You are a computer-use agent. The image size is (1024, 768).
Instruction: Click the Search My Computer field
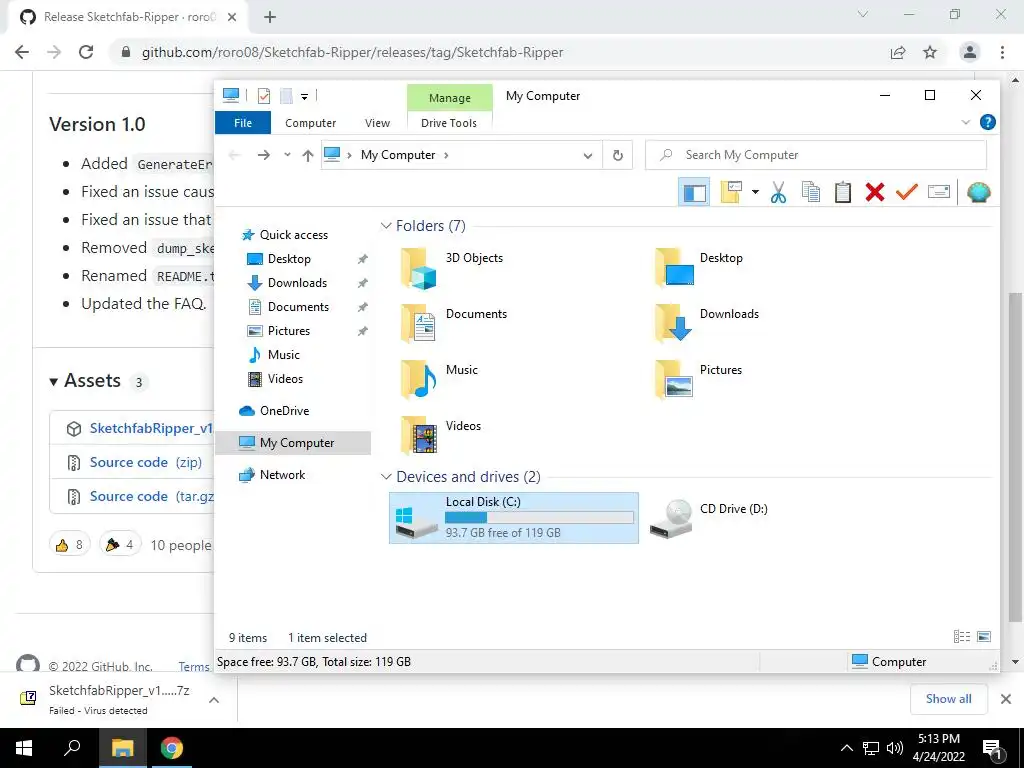[x=816, y=155]
